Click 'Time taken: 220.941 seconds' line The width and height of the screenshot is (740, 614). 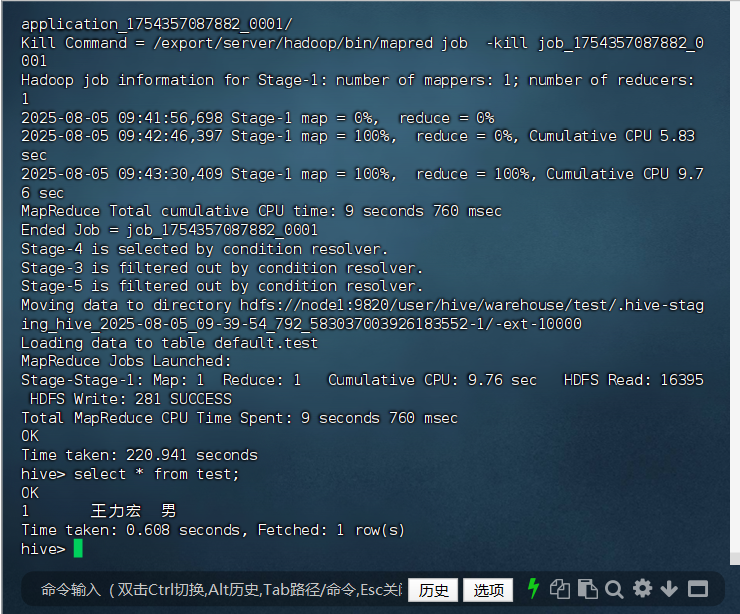click(x=139, y=455)
